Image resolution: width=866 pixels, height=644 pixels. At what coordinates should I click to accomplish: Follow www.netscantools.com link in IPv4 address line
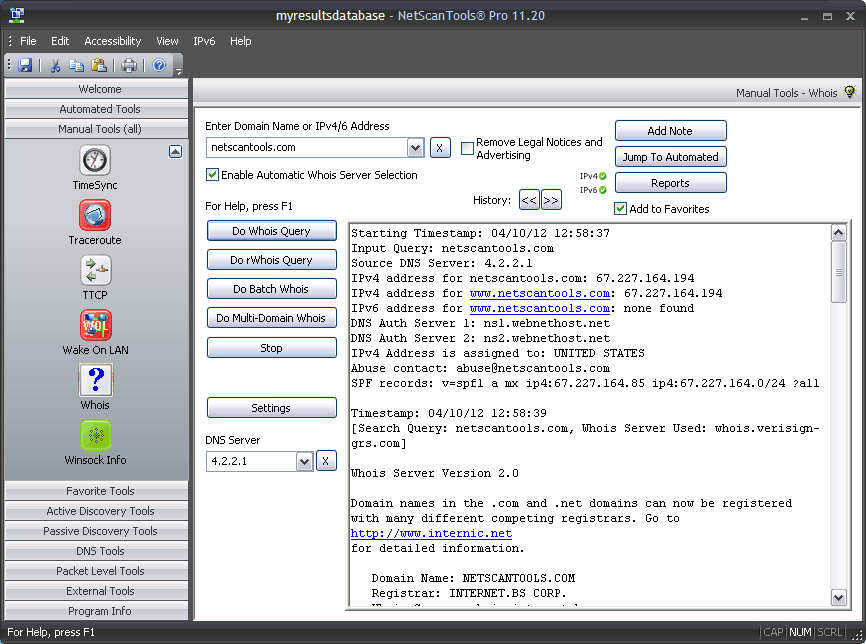pos(540,293)
